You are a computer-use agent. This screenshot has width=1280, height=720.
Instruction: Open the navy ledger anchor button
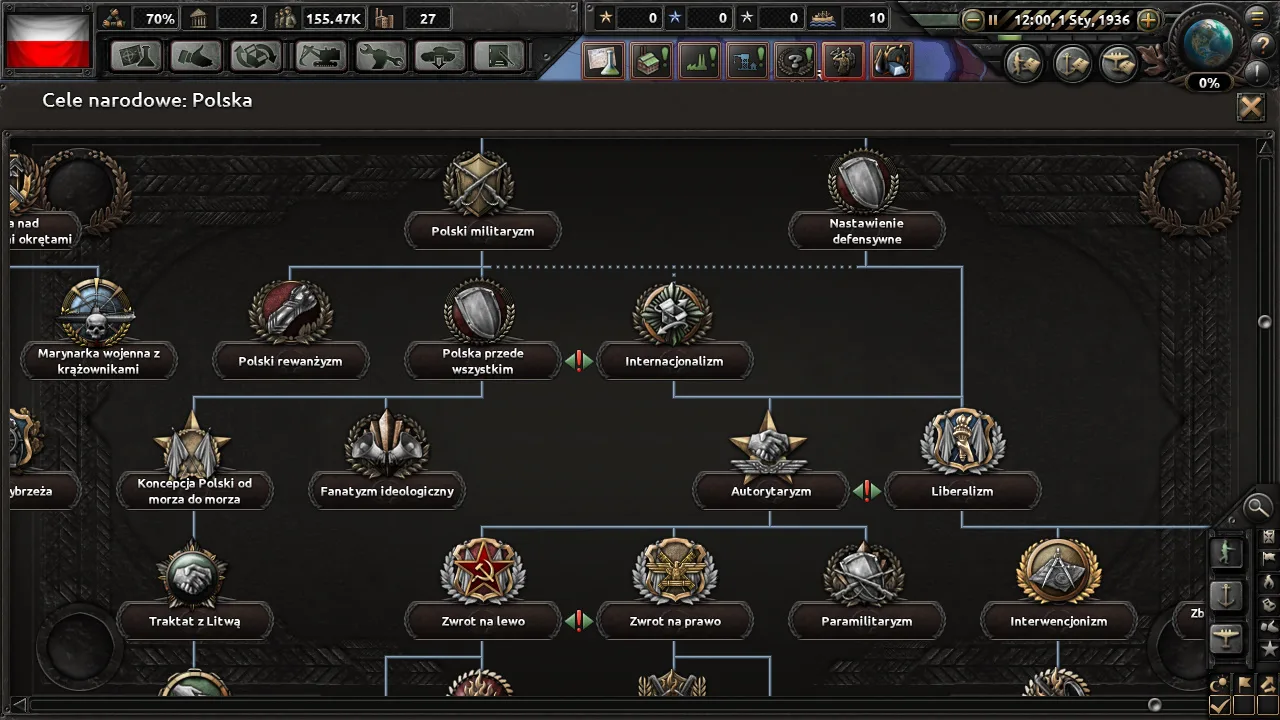(x=1072, y=63)
